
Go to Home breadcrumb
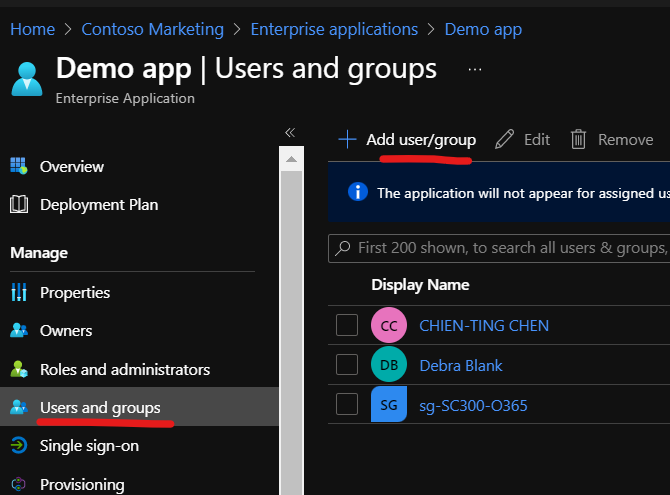tap(32, 29)
